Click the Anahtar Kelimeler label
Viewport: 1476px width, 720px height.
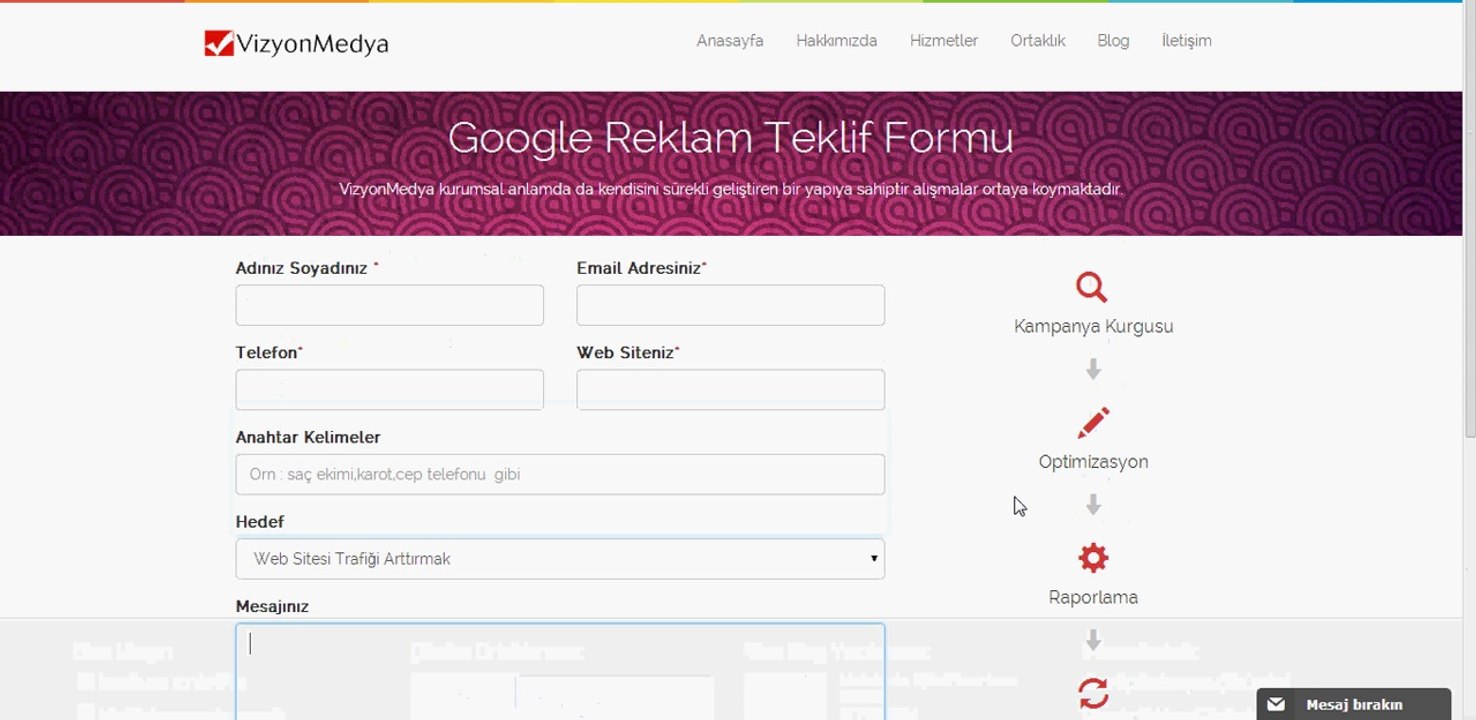point(308,437)
